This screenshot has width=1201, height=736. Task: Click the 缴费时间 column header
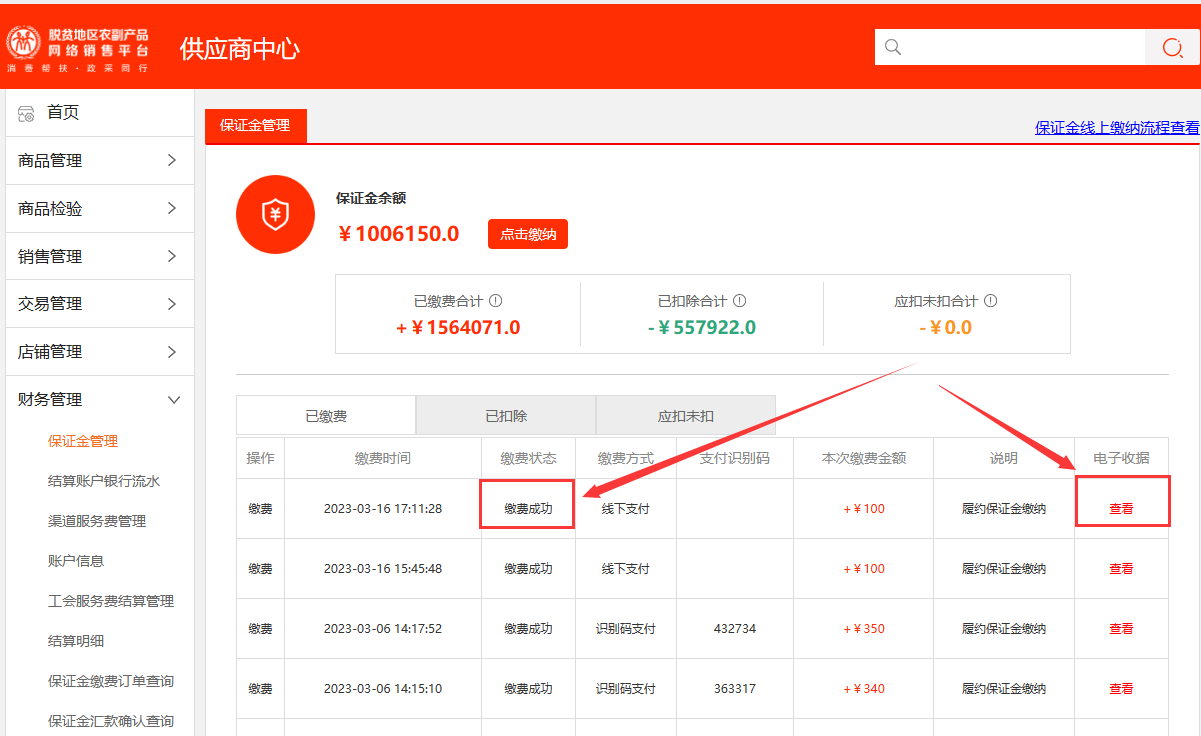point(383,458)
